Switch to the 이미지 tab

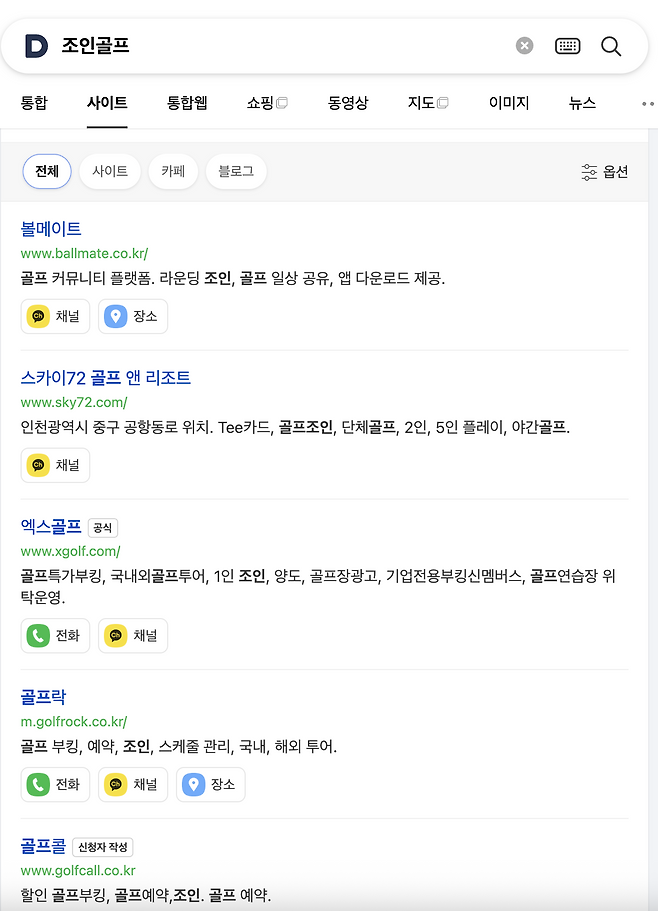[509, 103]
